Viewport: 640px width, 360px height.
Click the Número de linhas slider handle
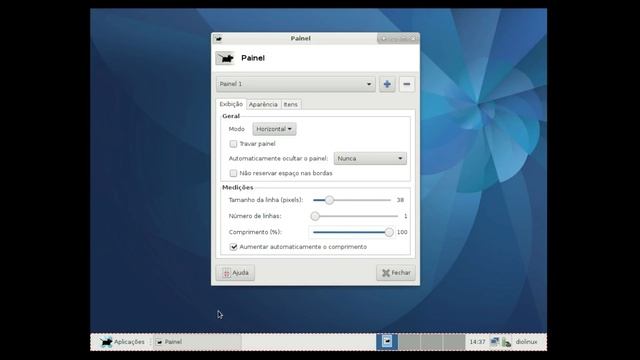(315, 216)
